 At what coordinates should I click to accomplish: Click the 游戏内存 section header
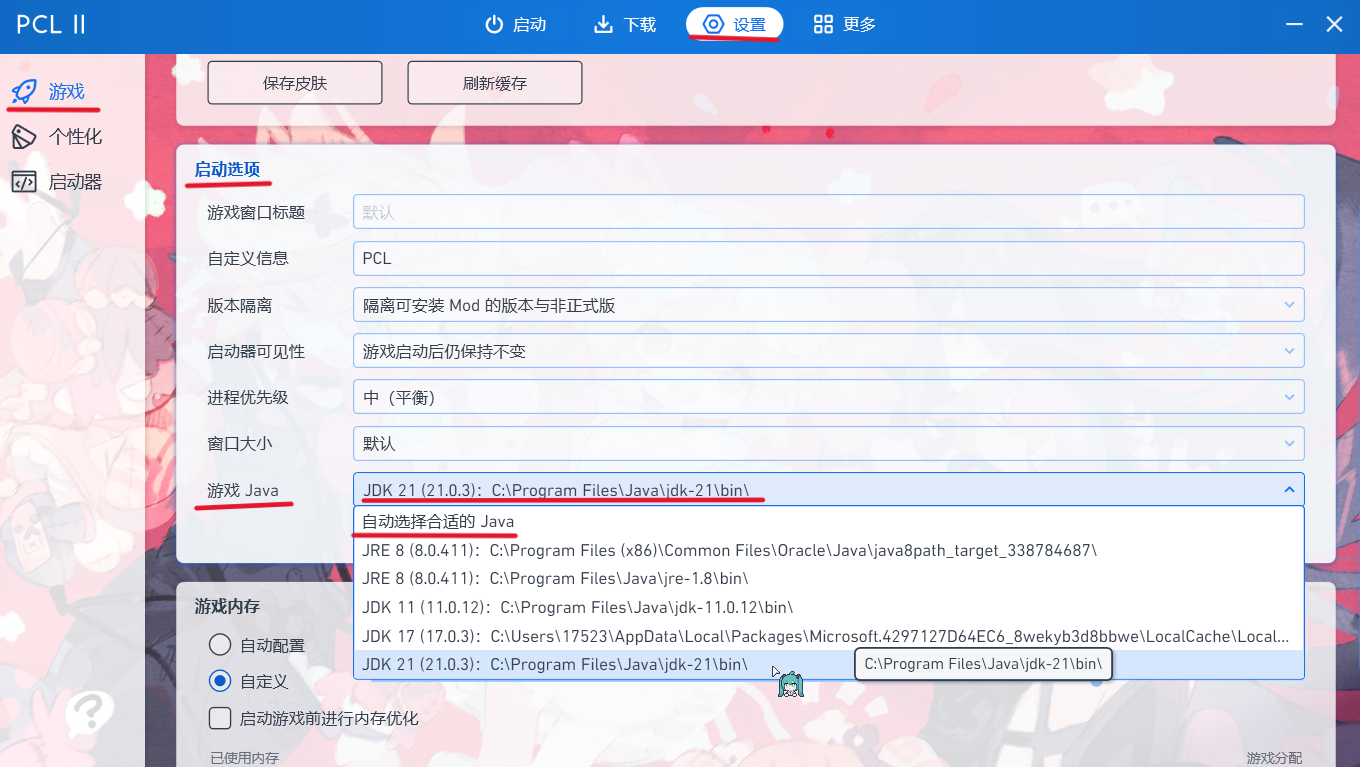click(227, 606)
